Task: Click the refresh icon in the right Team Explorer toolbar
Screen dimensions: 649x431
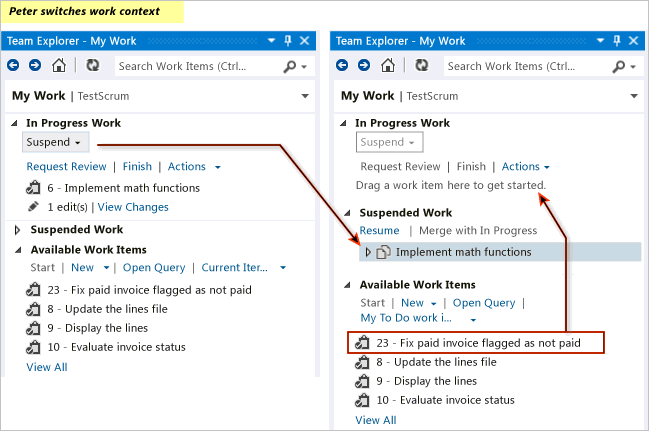Action: tap(421, 66)
